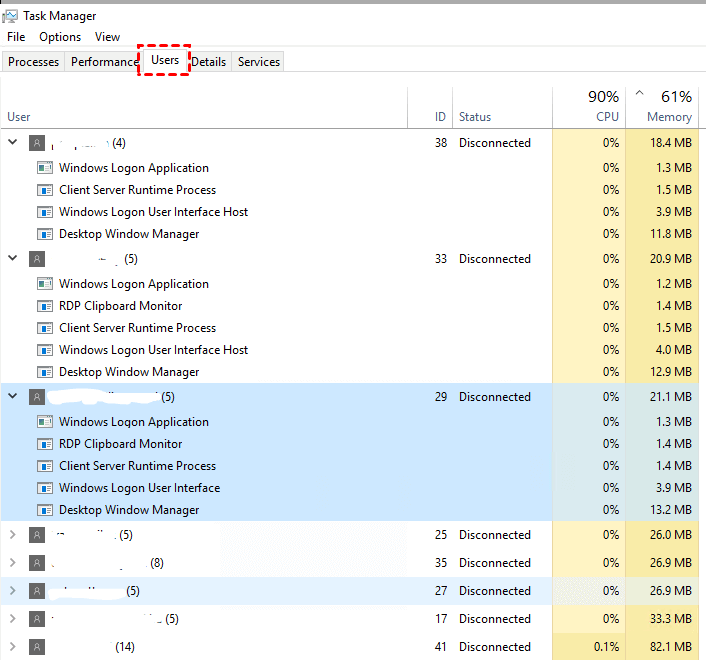Expand the user session with ID 17

pyautogui.click(x=13, y=619)
